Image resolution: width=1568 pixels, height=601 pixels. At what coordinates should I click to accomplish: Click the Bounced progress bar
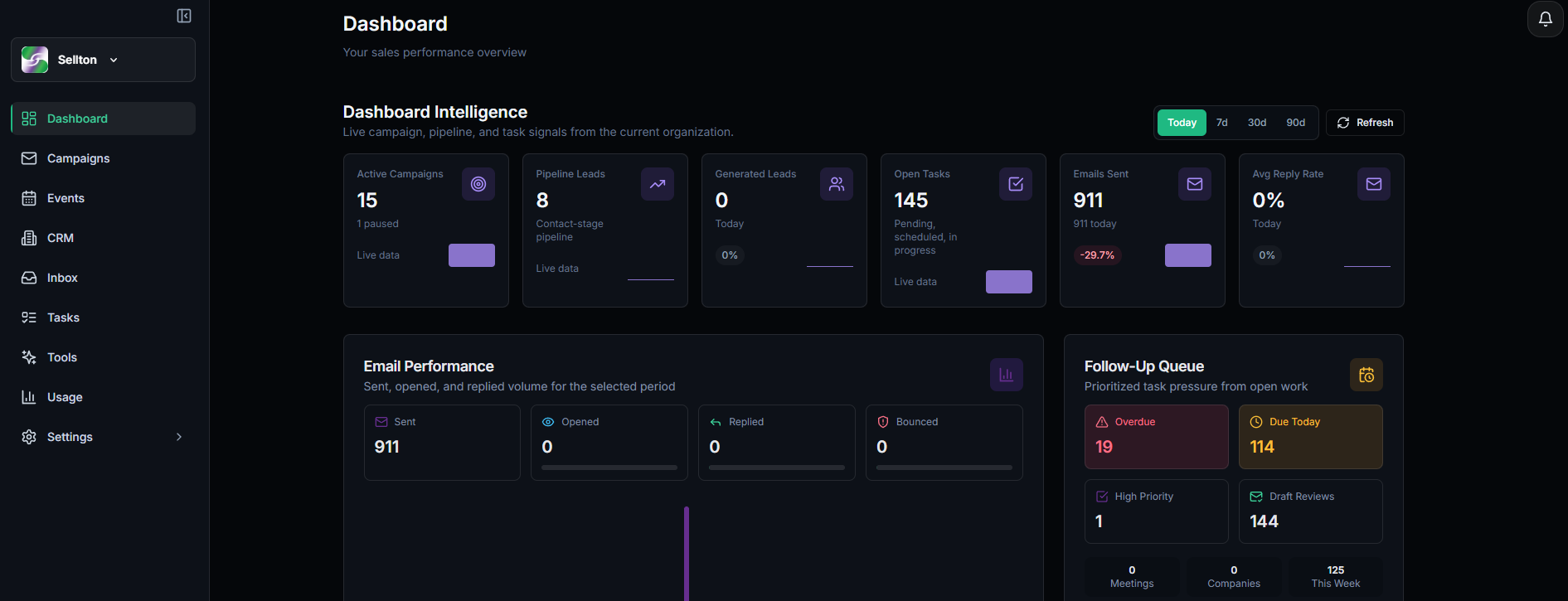pyautogui.click(x=944, y=468)
